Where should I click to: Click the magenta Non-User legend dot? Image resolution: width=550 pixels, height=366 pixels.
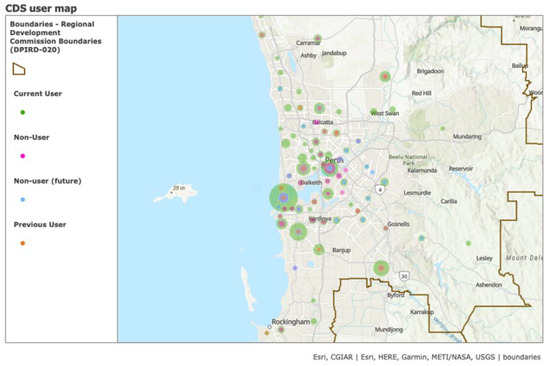click(23, 156)
